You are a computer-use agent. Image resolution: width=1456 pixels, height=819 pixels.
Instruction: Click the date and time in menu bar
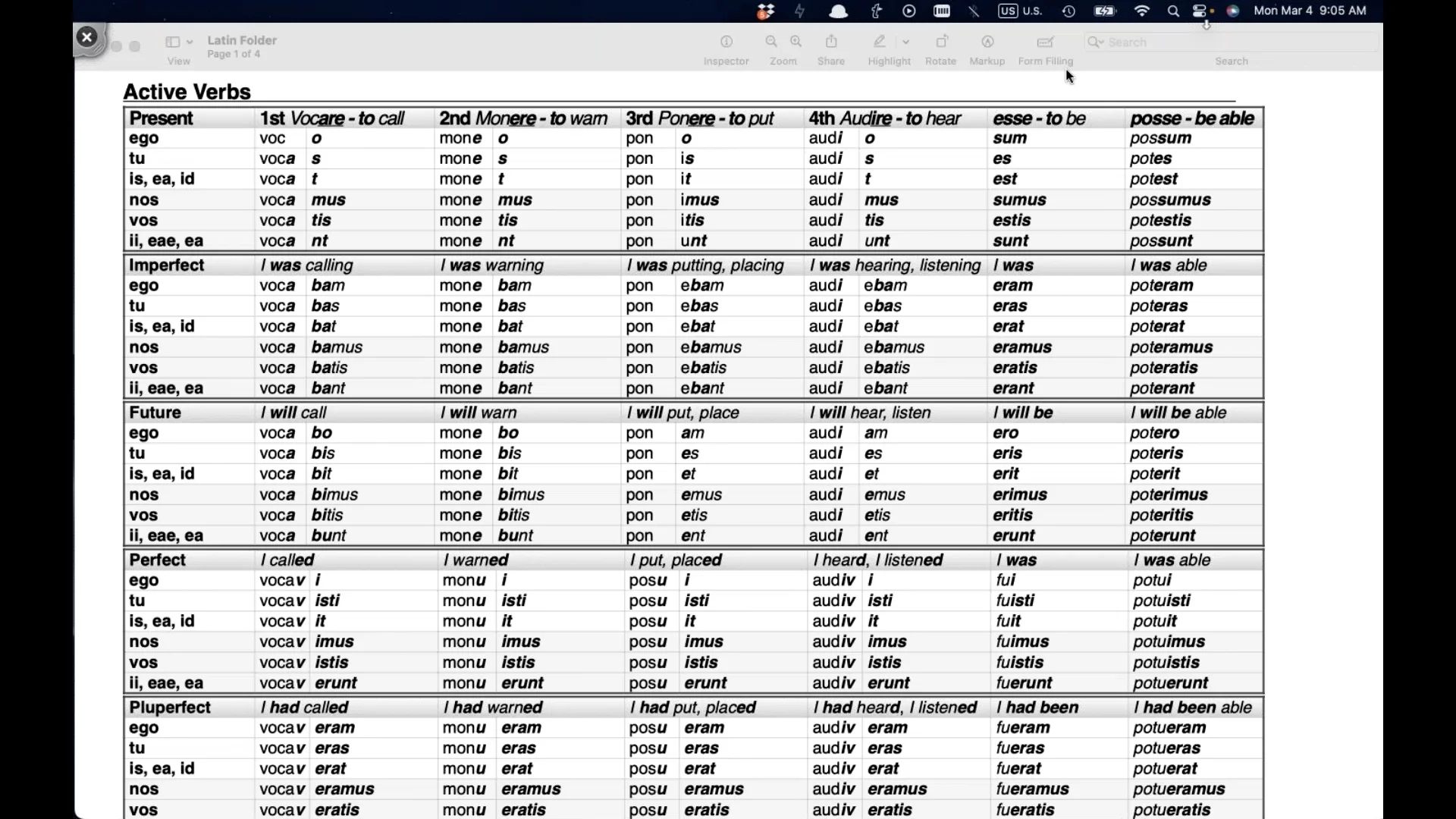[1311, 11]
